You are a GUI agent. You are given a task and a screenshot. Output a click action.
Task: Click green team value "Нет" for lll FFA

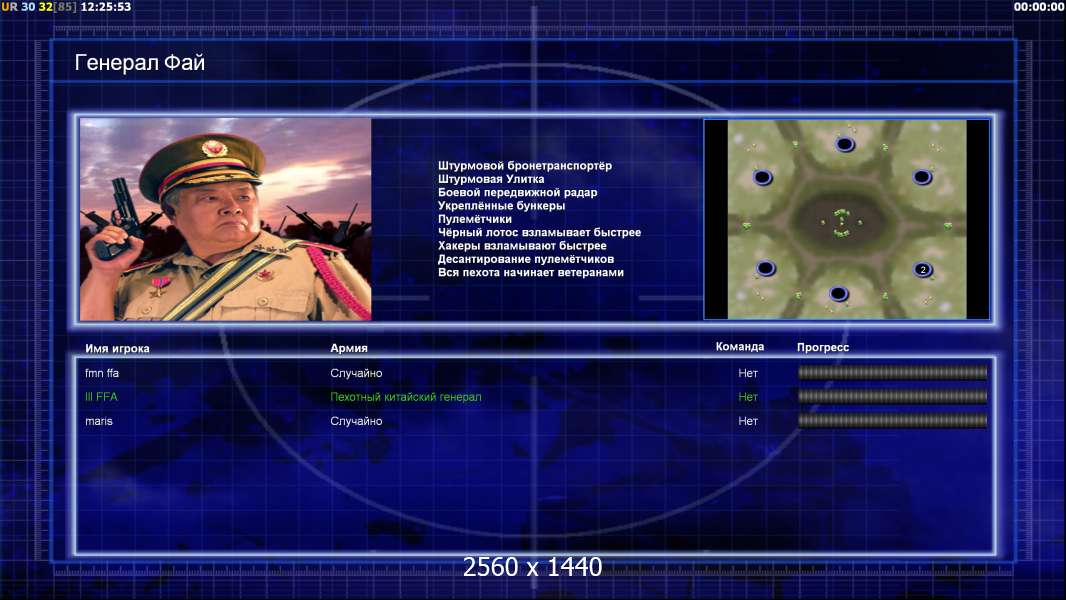(x=748, y=397)
